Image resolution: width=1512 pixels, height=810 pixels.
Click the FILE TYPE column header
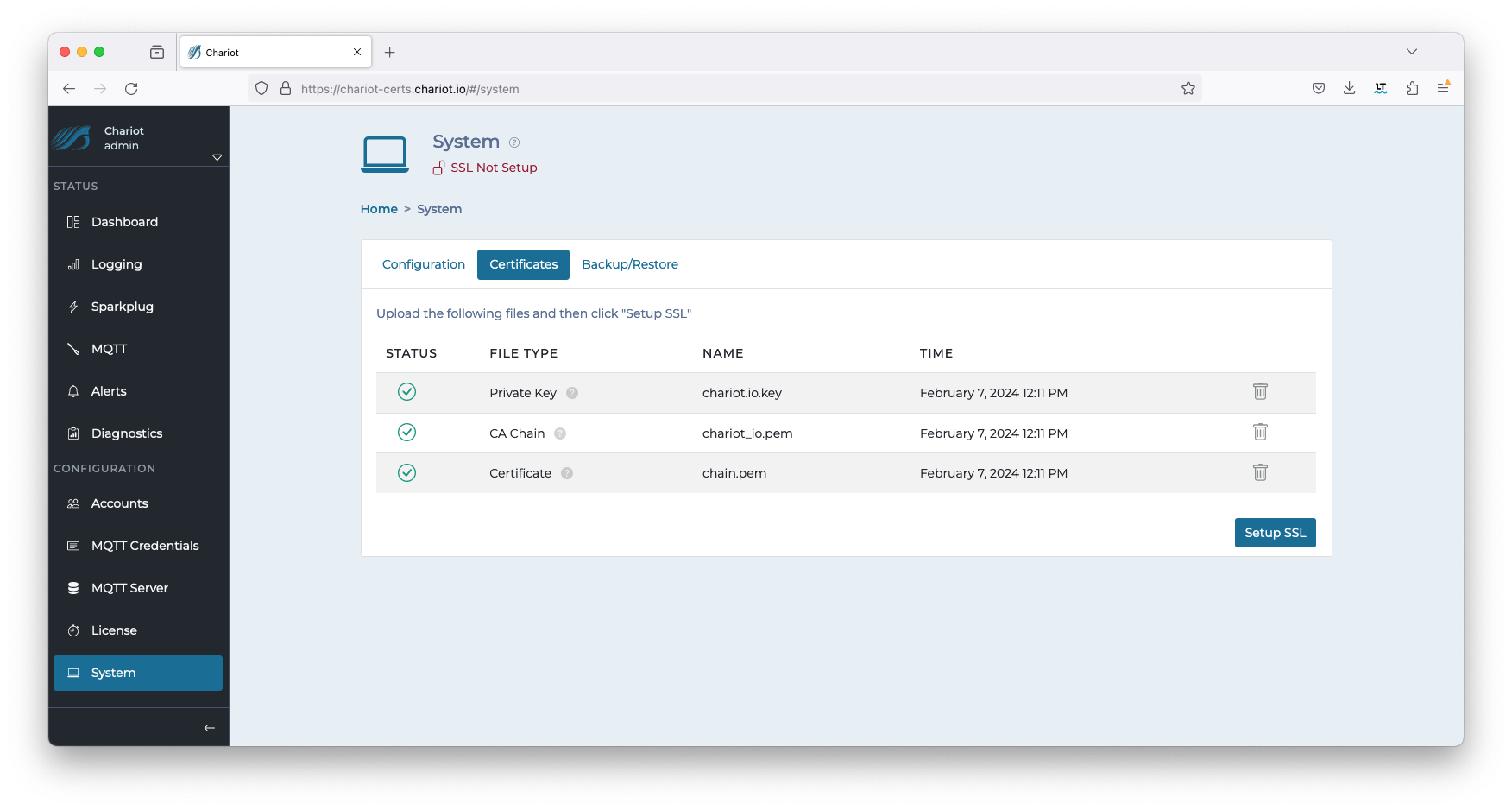pyautogui.click(x=524, y=353)
